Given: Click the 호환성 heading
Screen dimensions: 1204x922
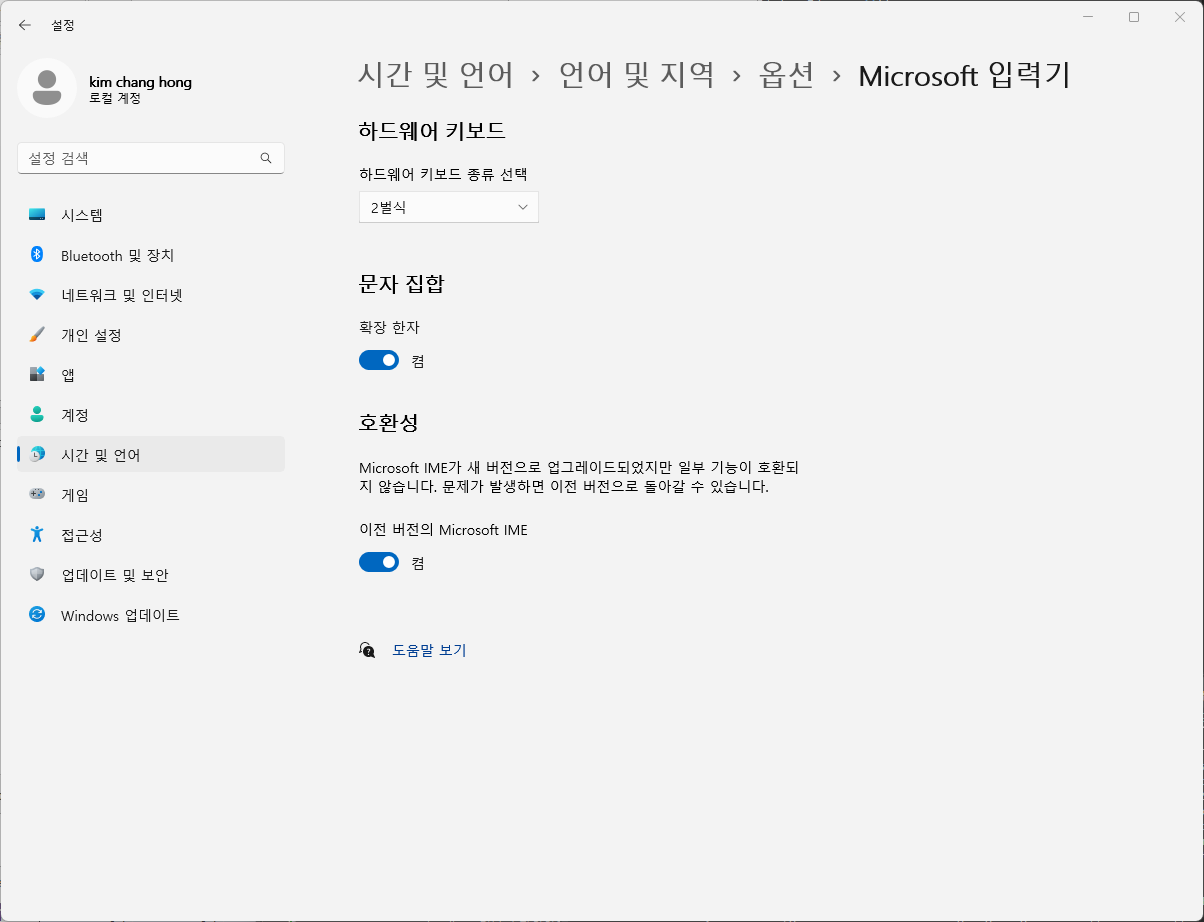Looking at the screenshot, I should tap(388, 421).
